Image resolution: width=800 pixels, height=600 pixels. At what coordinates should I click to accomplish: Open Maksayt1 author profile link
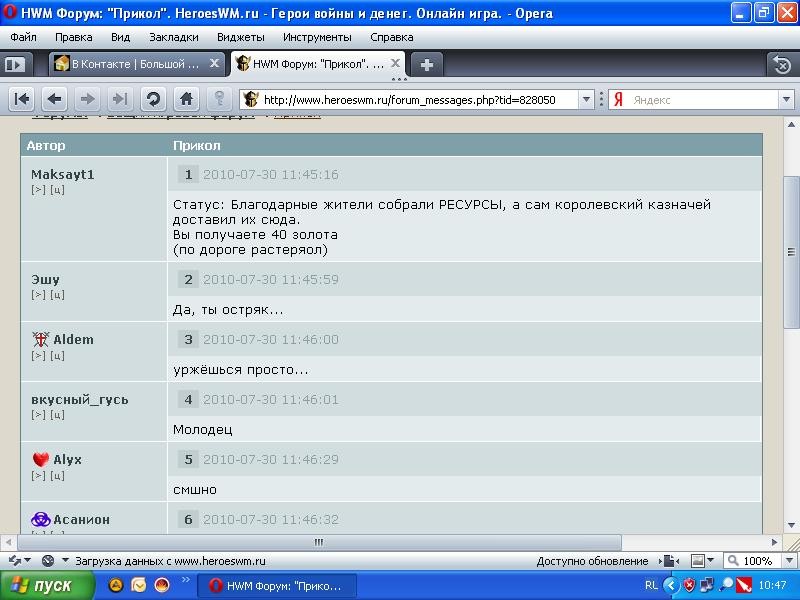point(62,174)
